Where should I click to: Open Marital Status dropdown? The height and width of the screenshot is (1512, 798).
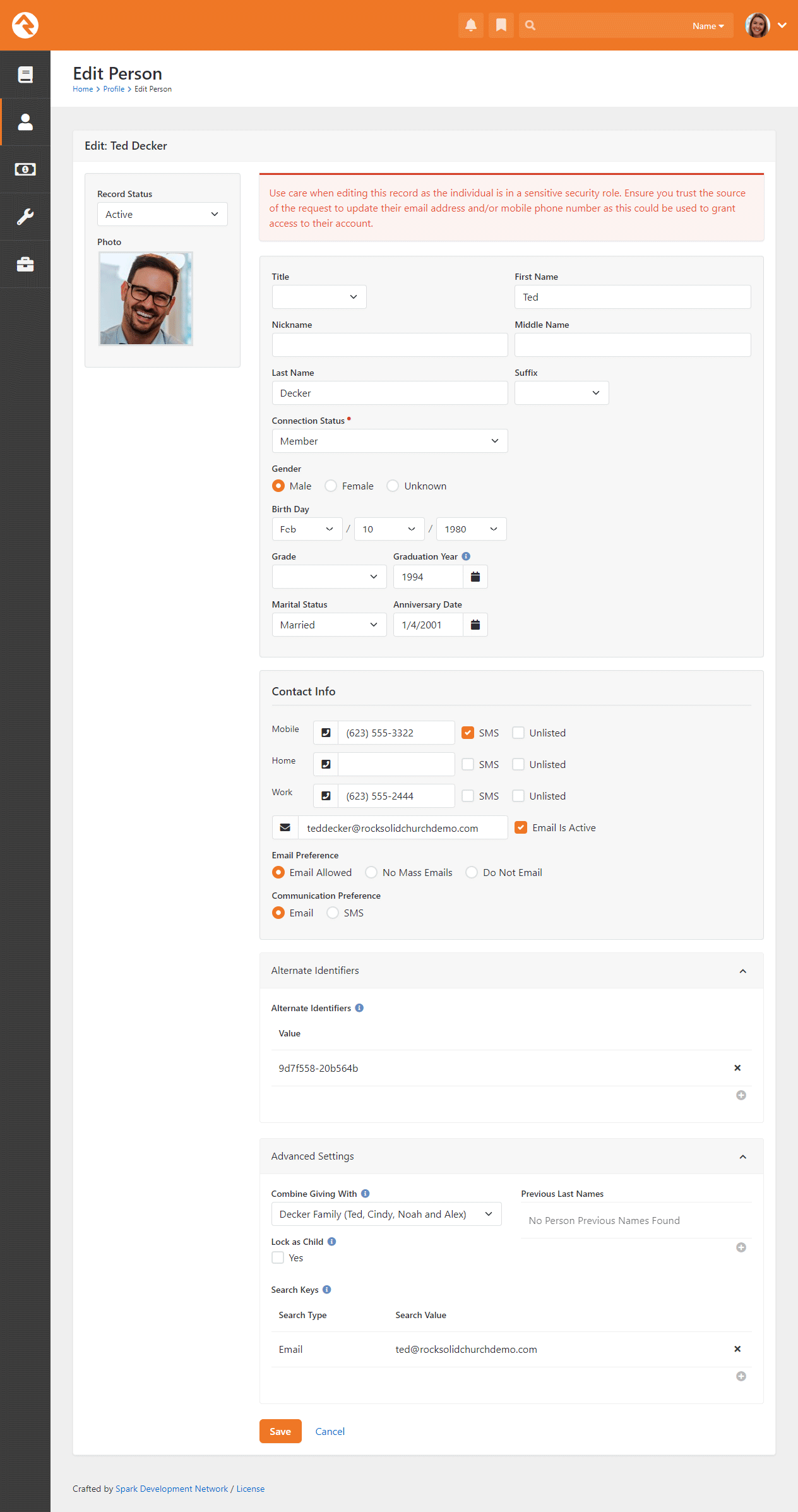[329, 625]
